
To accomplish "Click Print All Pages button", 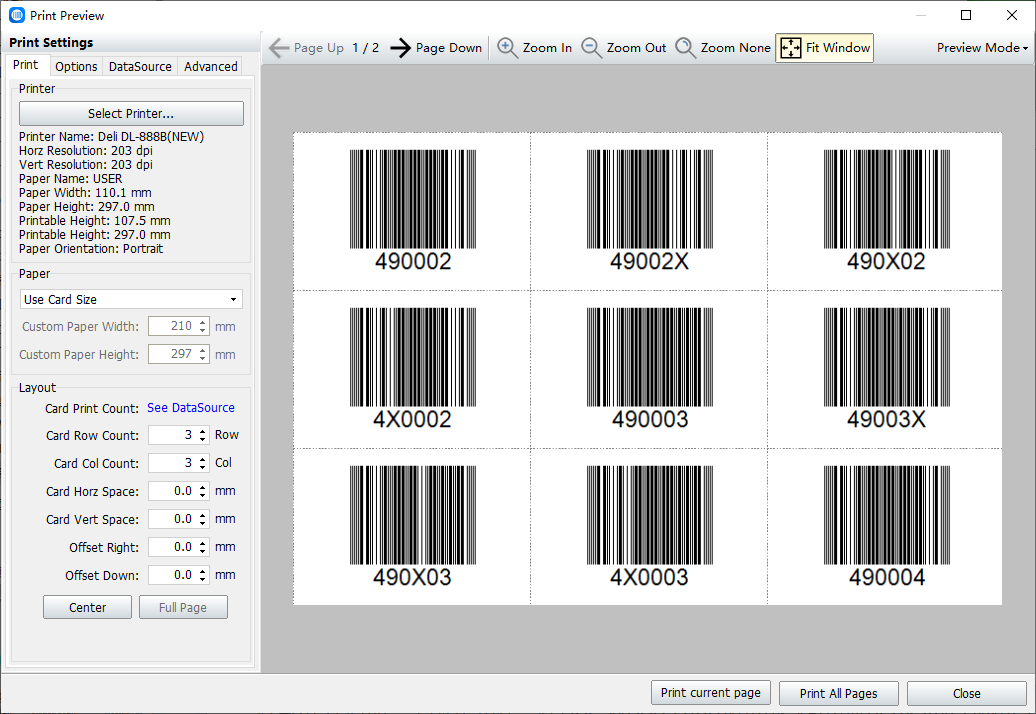I will pyautogui.click(x=838, y=694).
